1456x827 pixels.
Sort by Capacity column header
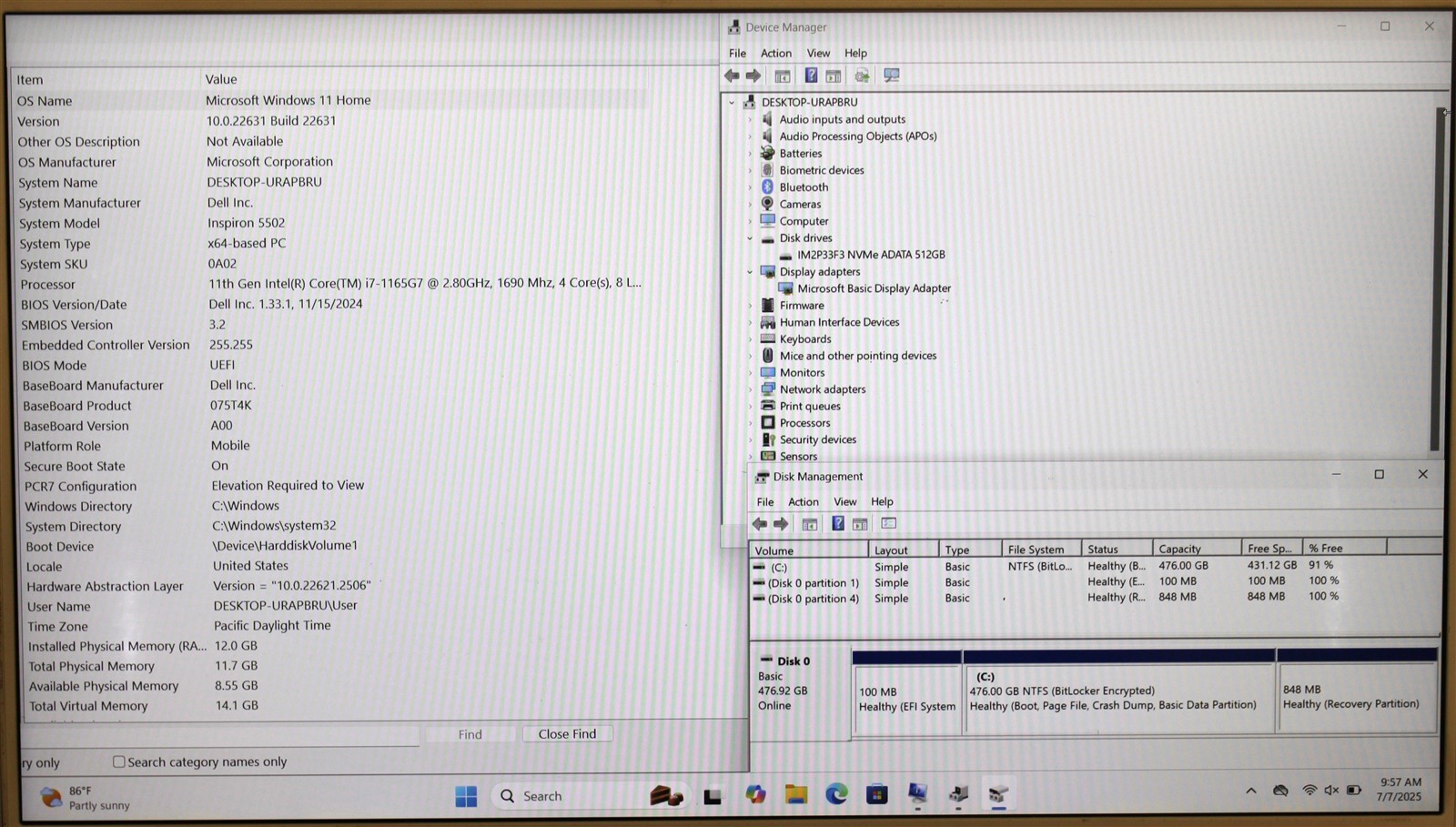point(1196,549)
